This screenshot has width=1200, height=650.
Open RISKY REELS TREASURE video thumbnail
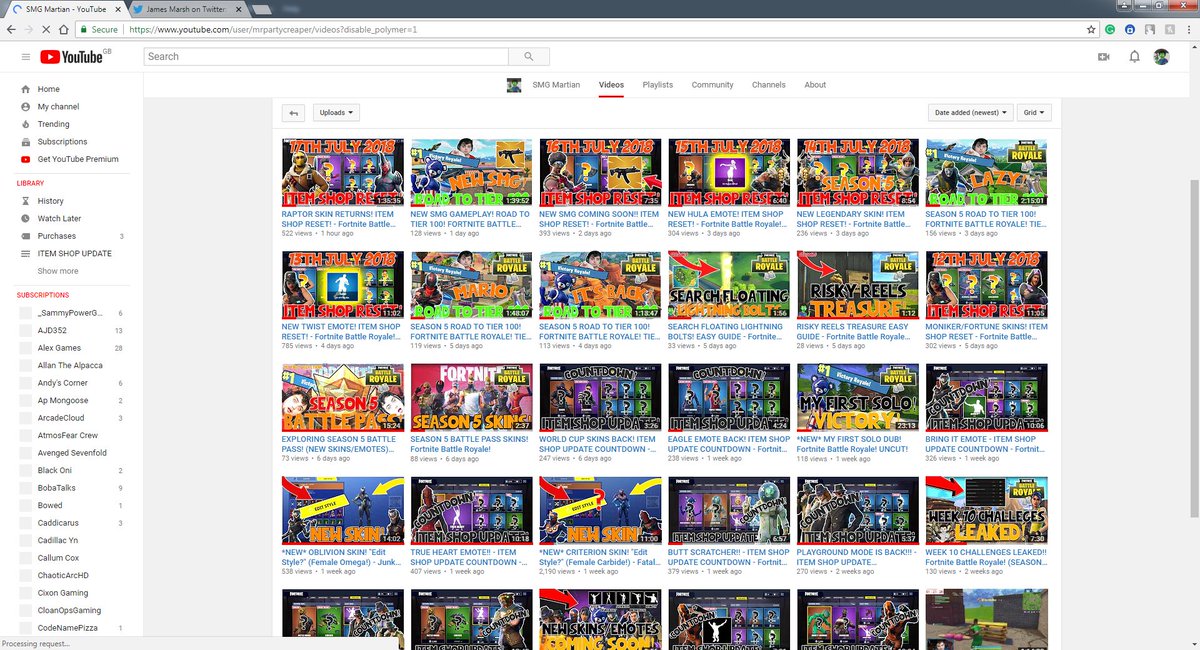click(x=857, y=285)
